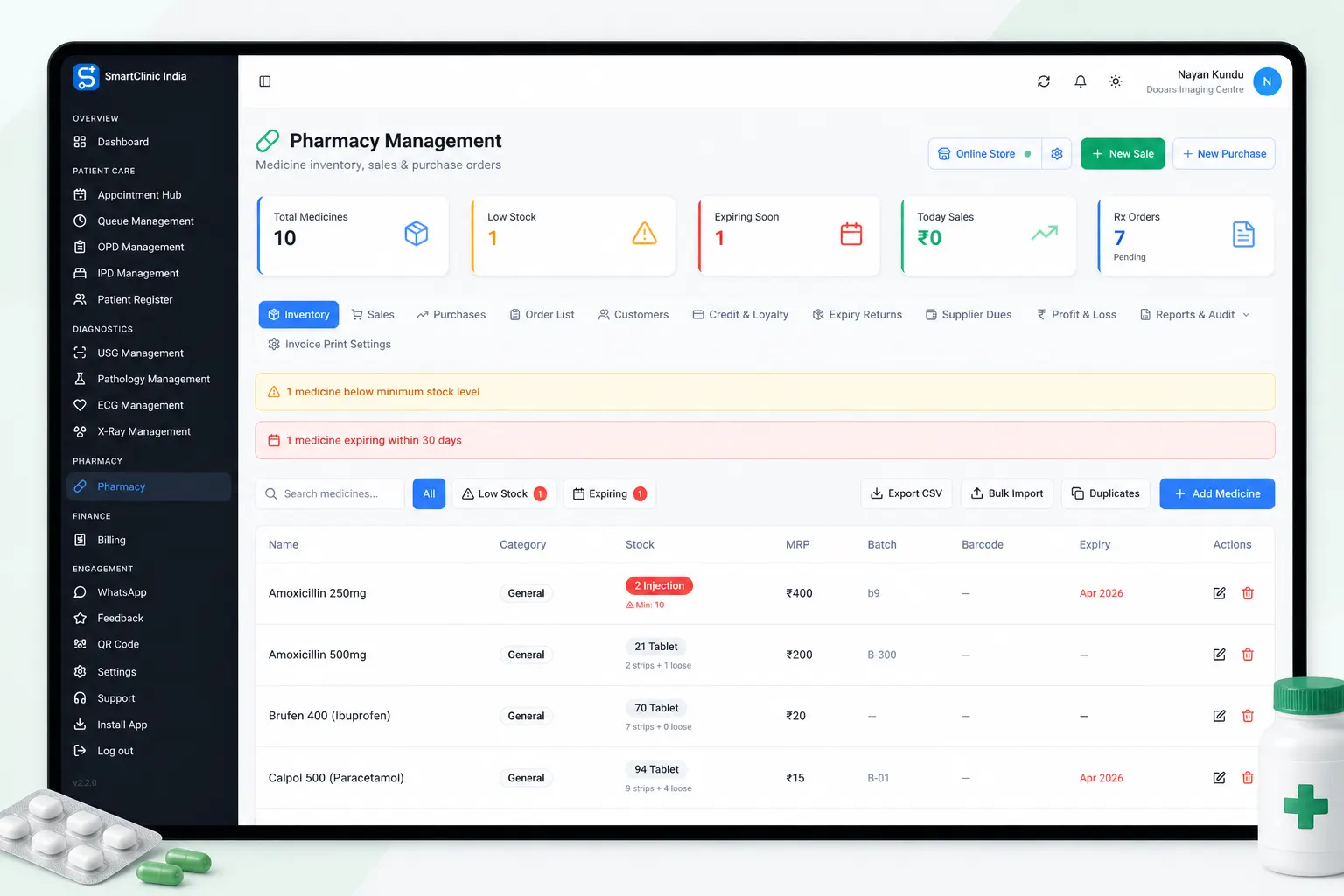The width and height of the screenshot is (1344, 896).
Task: Open the Profit & Loss tab
Action: click(1077, 315)
